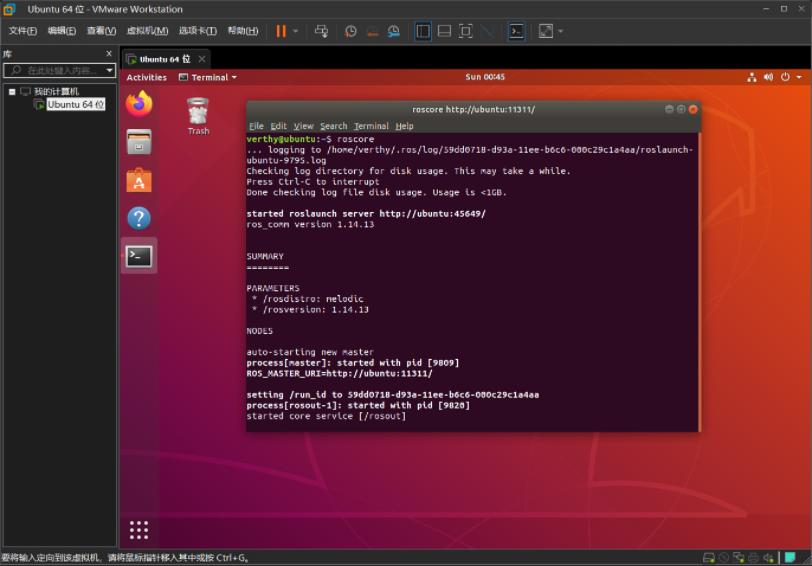Open the terminal Search menu
Image resolution: width=812 pixels, height=566 pixels.
pos(334,126)
